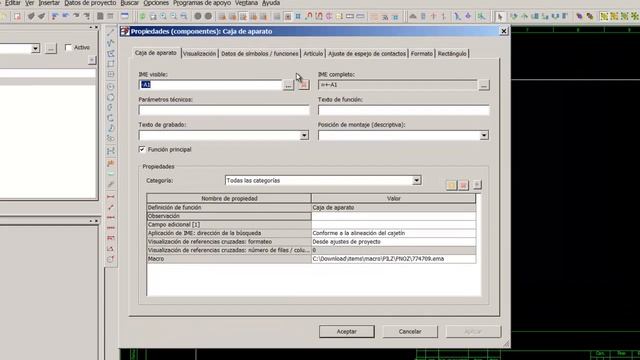
Task: Click ellipsis button beside IME completo field
Action: (x=484, y=85)
